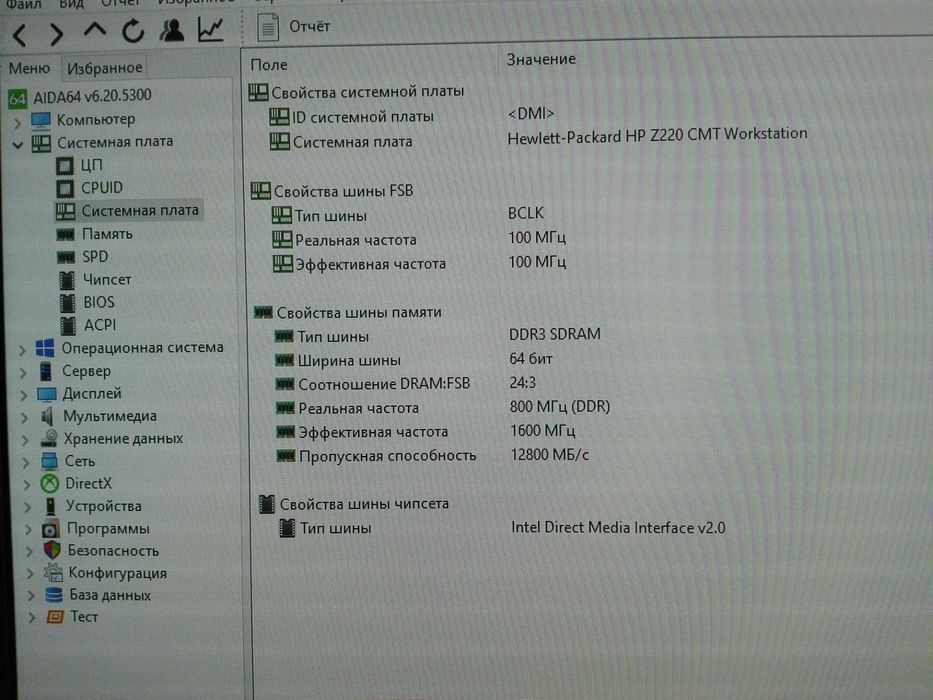
Task: Click the Сеть network icon
Action: point(49,461)
